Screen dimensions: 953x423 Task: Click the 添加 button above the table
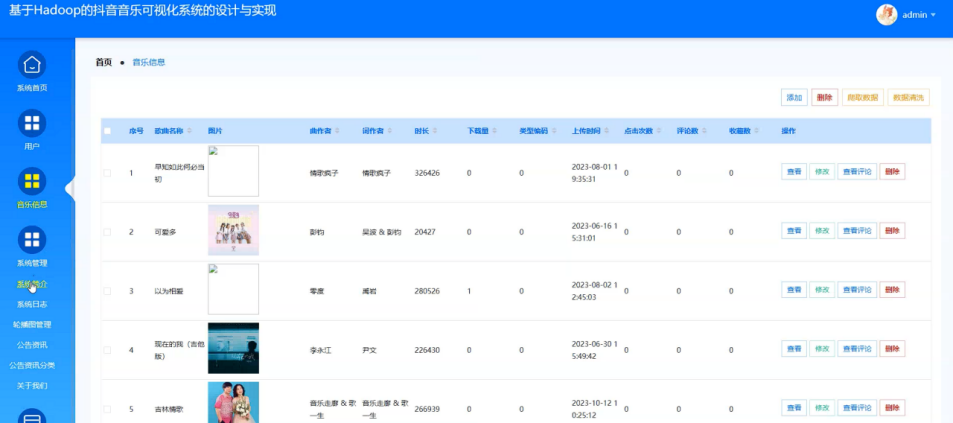click(794, 97)
